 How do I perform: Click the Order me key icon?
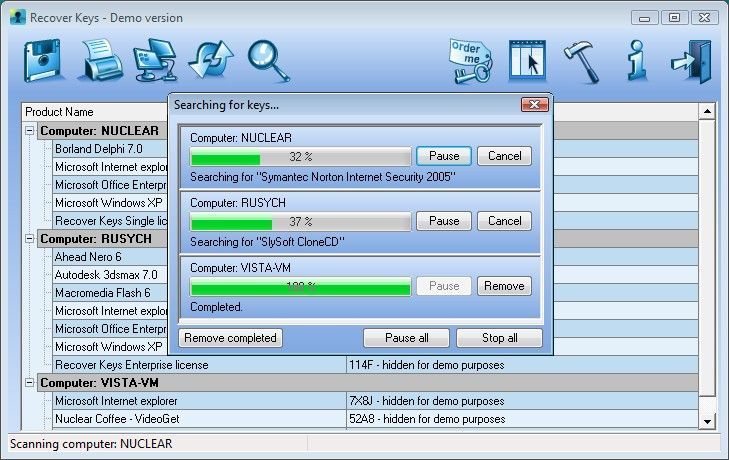tap(471, 62)
